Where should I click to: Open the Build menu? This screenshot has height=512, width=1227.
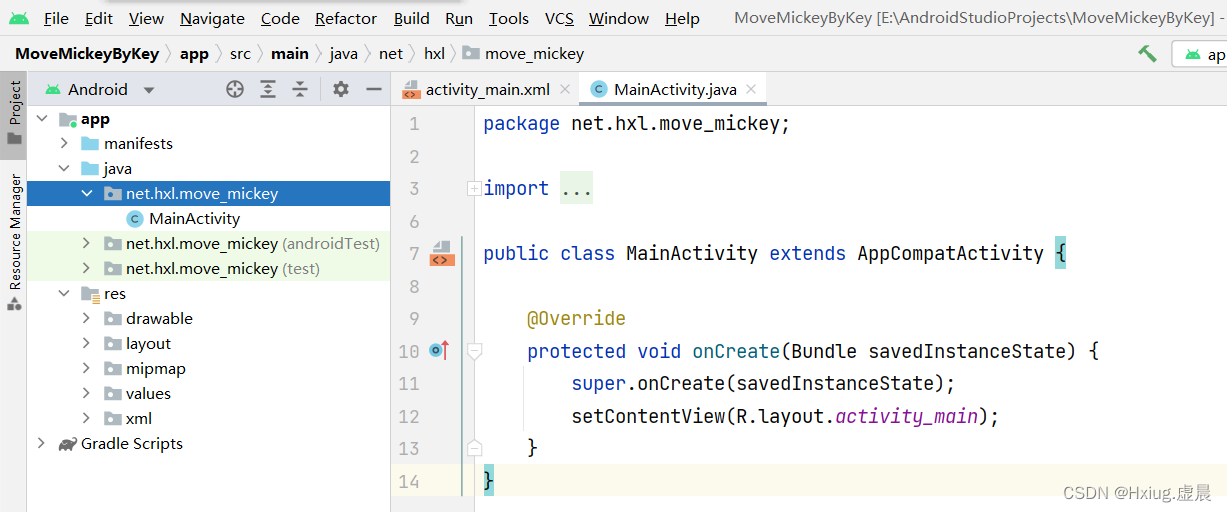coord(411,18)
